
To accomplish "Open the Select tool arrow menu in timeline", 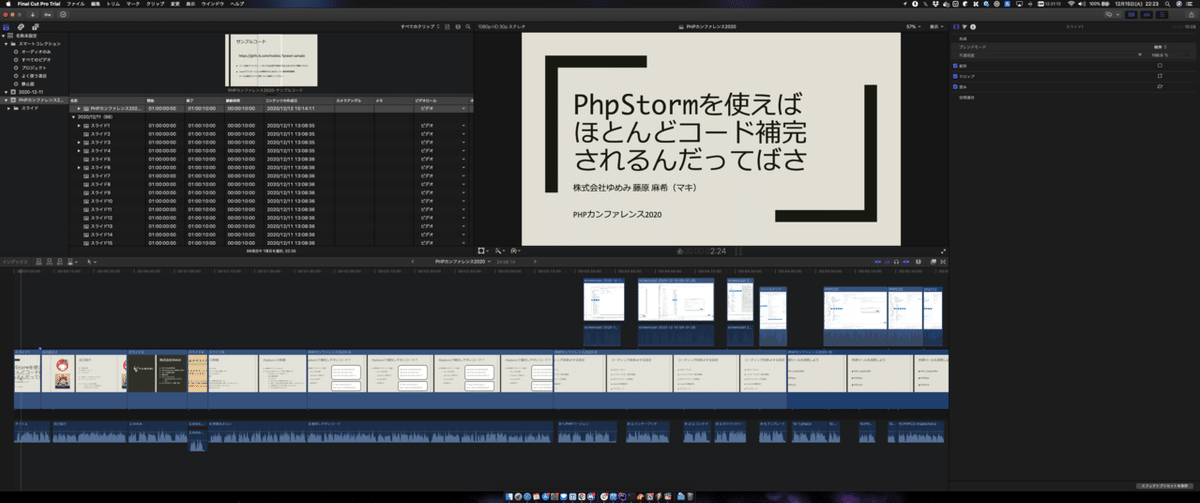I will pos(91,262).
